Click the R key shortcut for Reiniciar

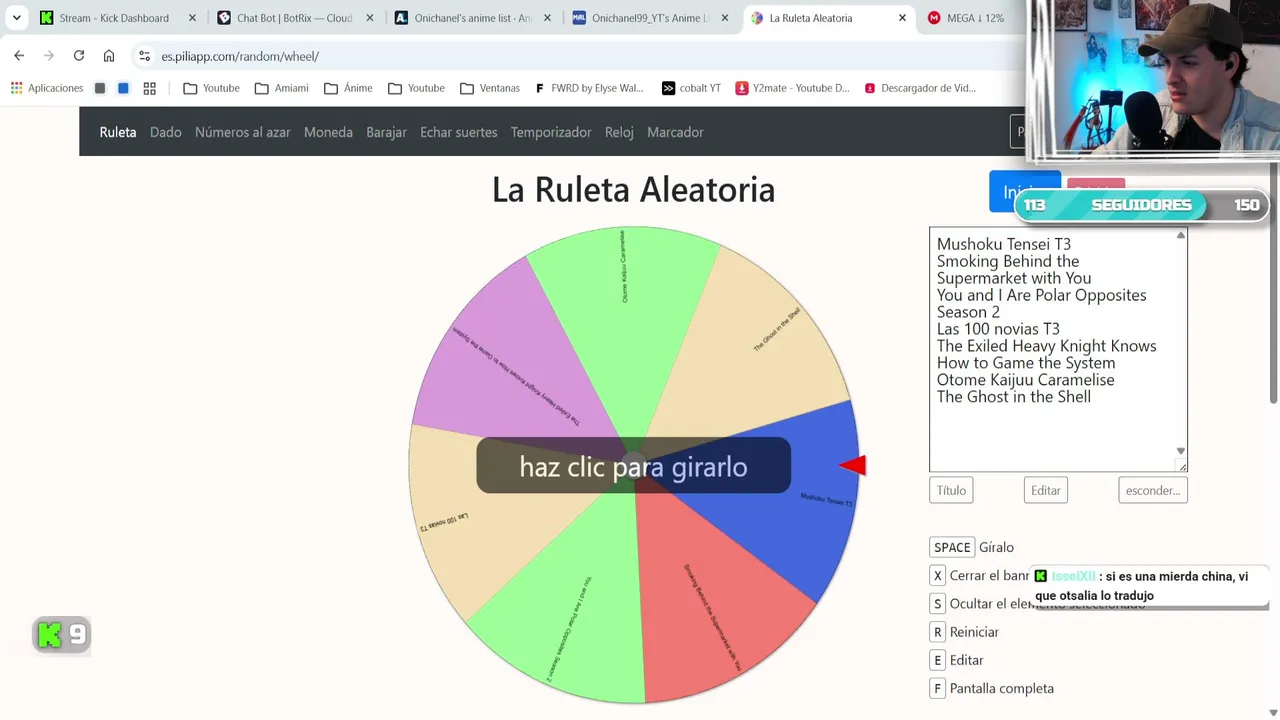(x=937, y=632)
